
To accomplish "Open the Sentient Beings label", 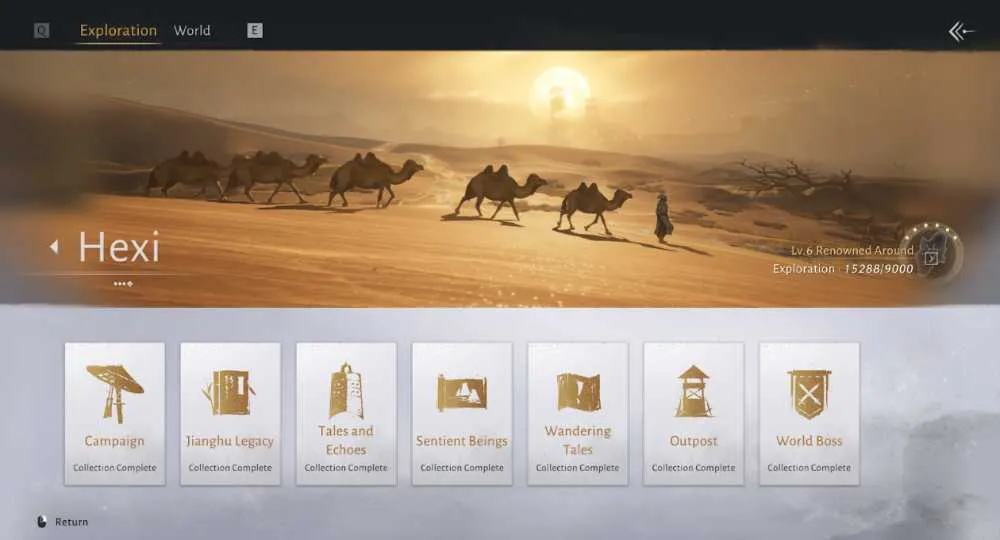I will 462,441.
